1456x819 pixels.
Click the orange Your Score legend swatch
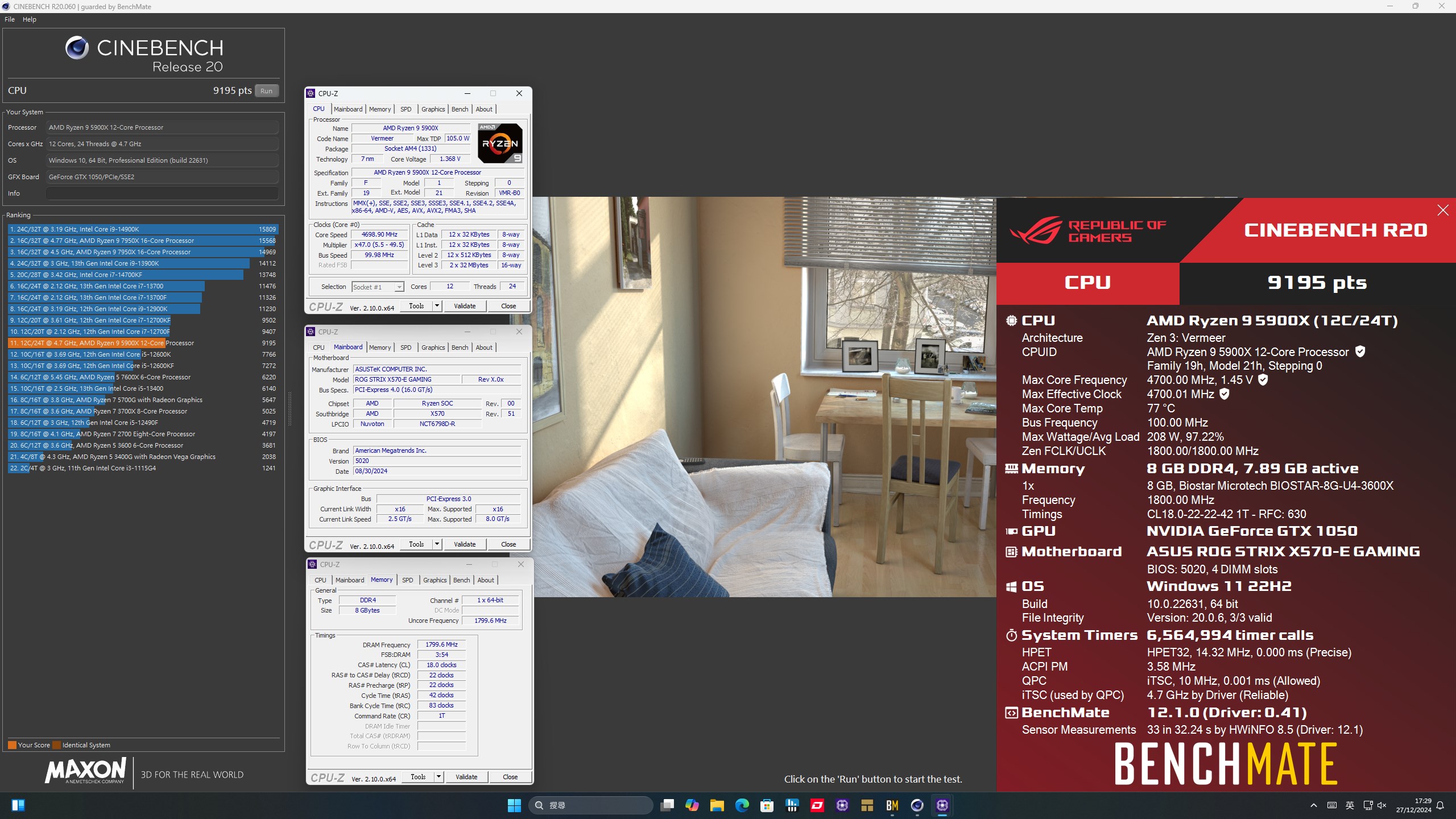12,745
